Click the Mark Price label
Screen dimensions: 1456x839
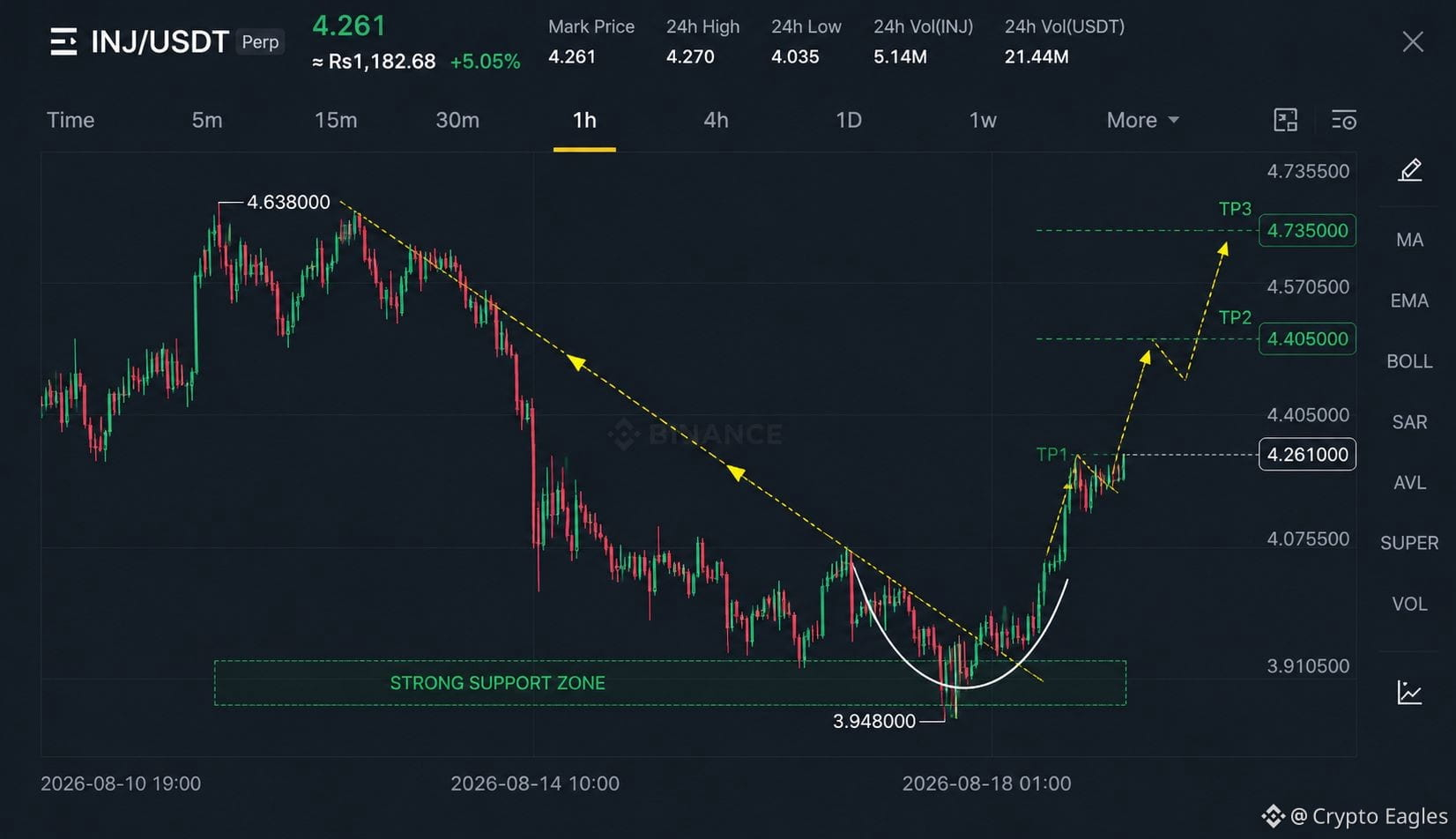pos(591,26)
